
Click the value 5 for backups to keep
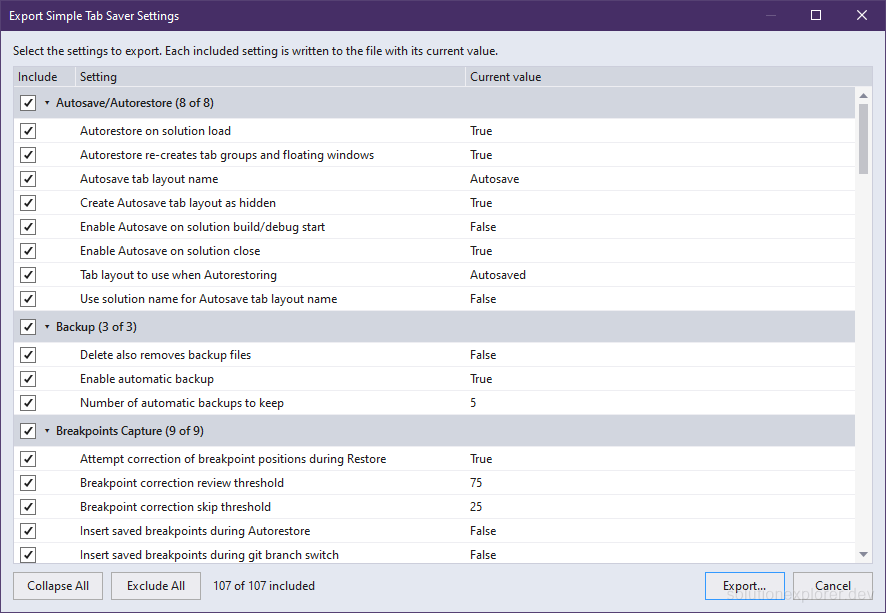point(473,403)
